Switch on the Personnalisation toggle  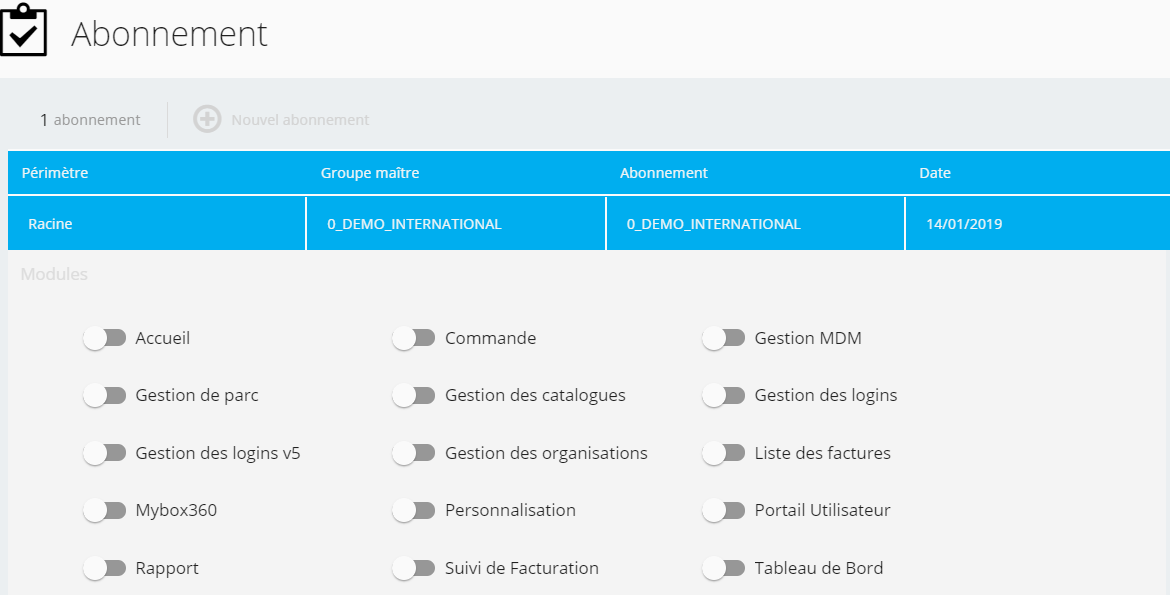[x=414, y=511]
